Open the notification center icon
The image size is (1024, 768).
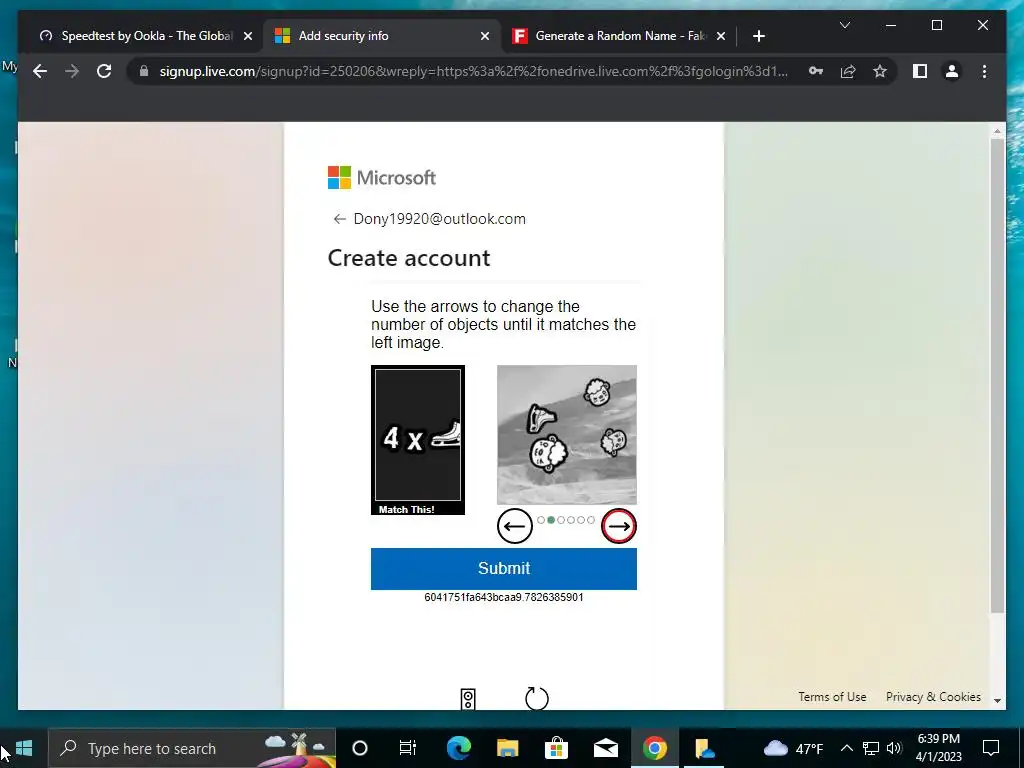tap(991, 748)
